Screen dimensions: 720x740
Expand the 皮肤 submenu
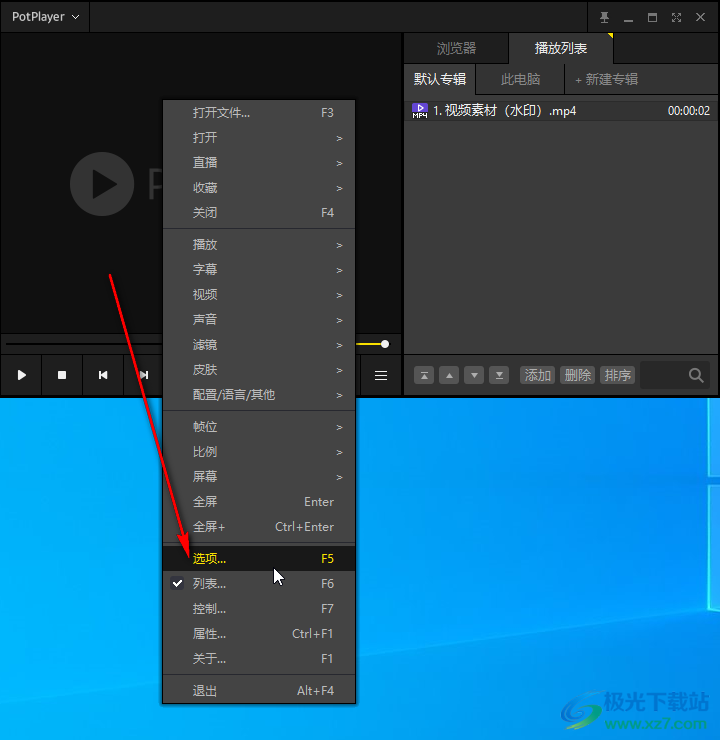click(259, 370)
